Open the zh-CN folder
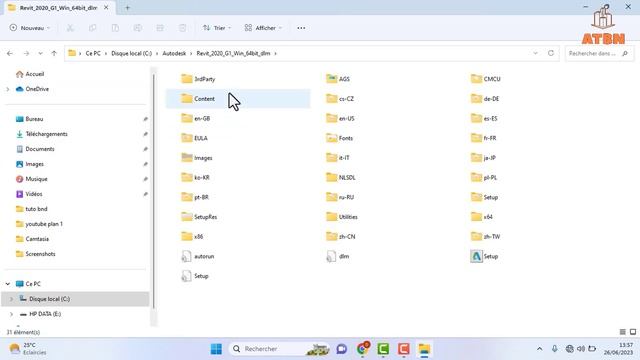Screen dimensions: 640x360 341,236
